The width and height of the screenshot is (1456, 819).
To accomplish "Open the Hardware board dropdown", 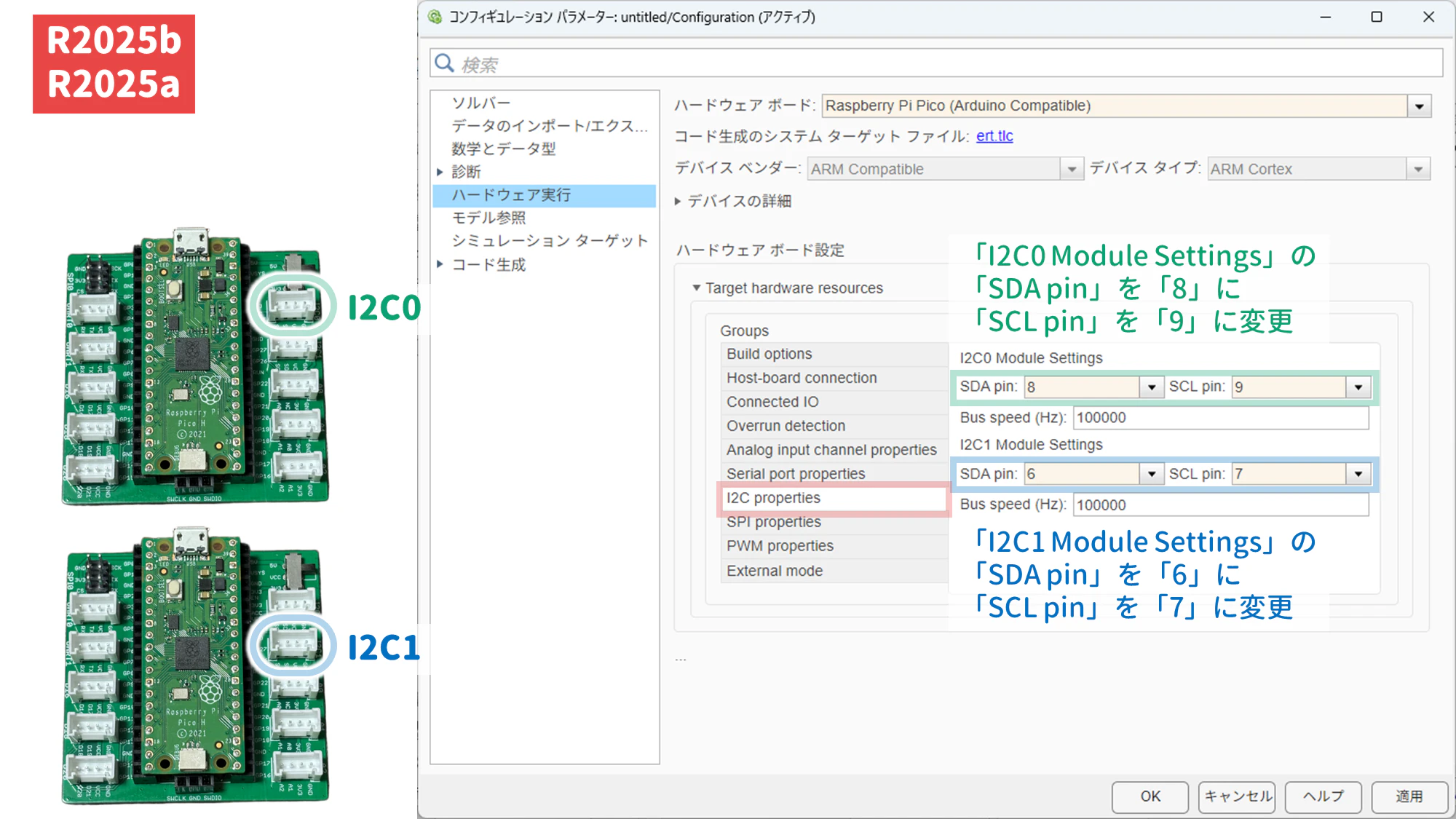I will tap(1419, 106).
